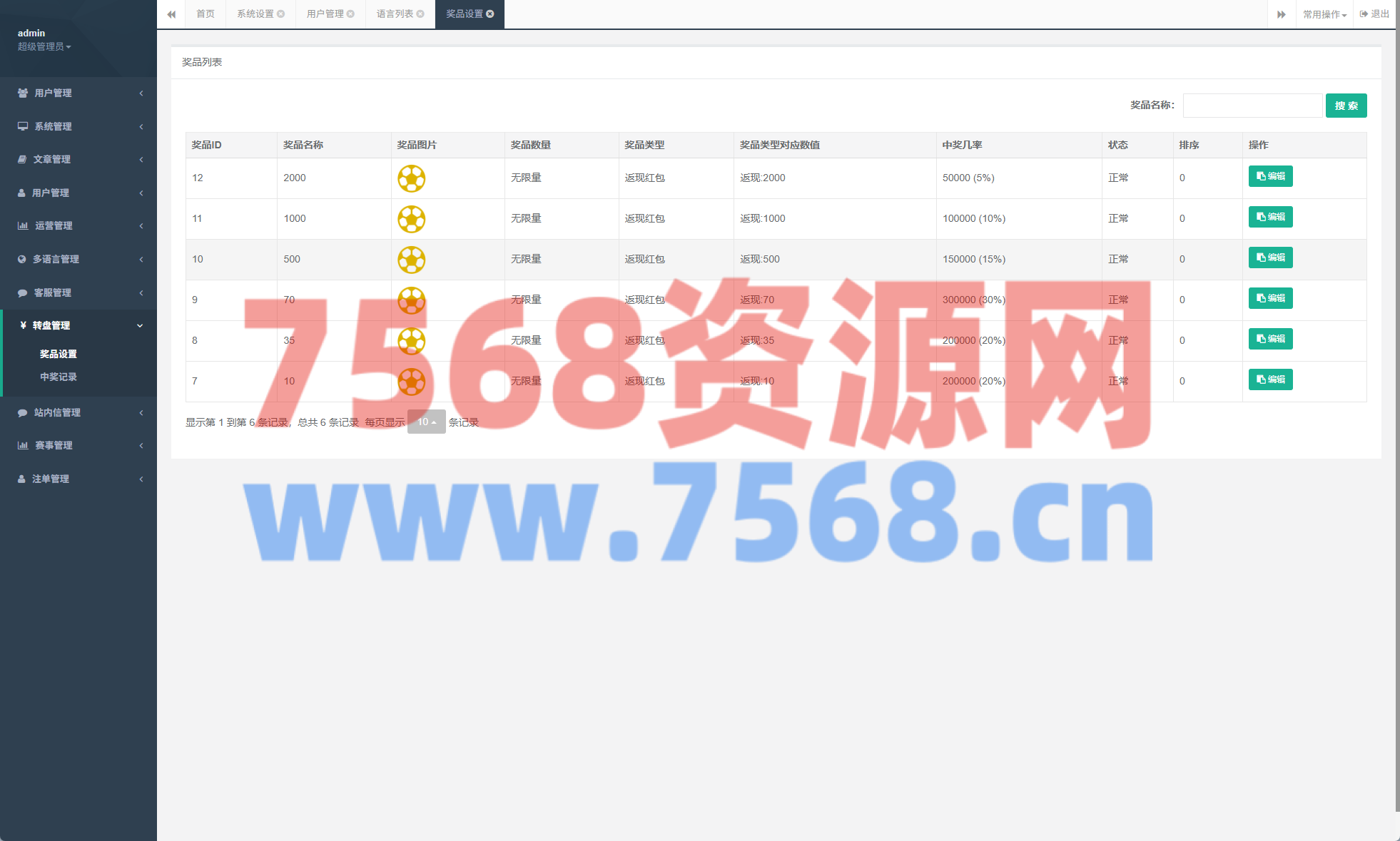
Task: Edit the prize with ID 12
Action: point(1270,176)
